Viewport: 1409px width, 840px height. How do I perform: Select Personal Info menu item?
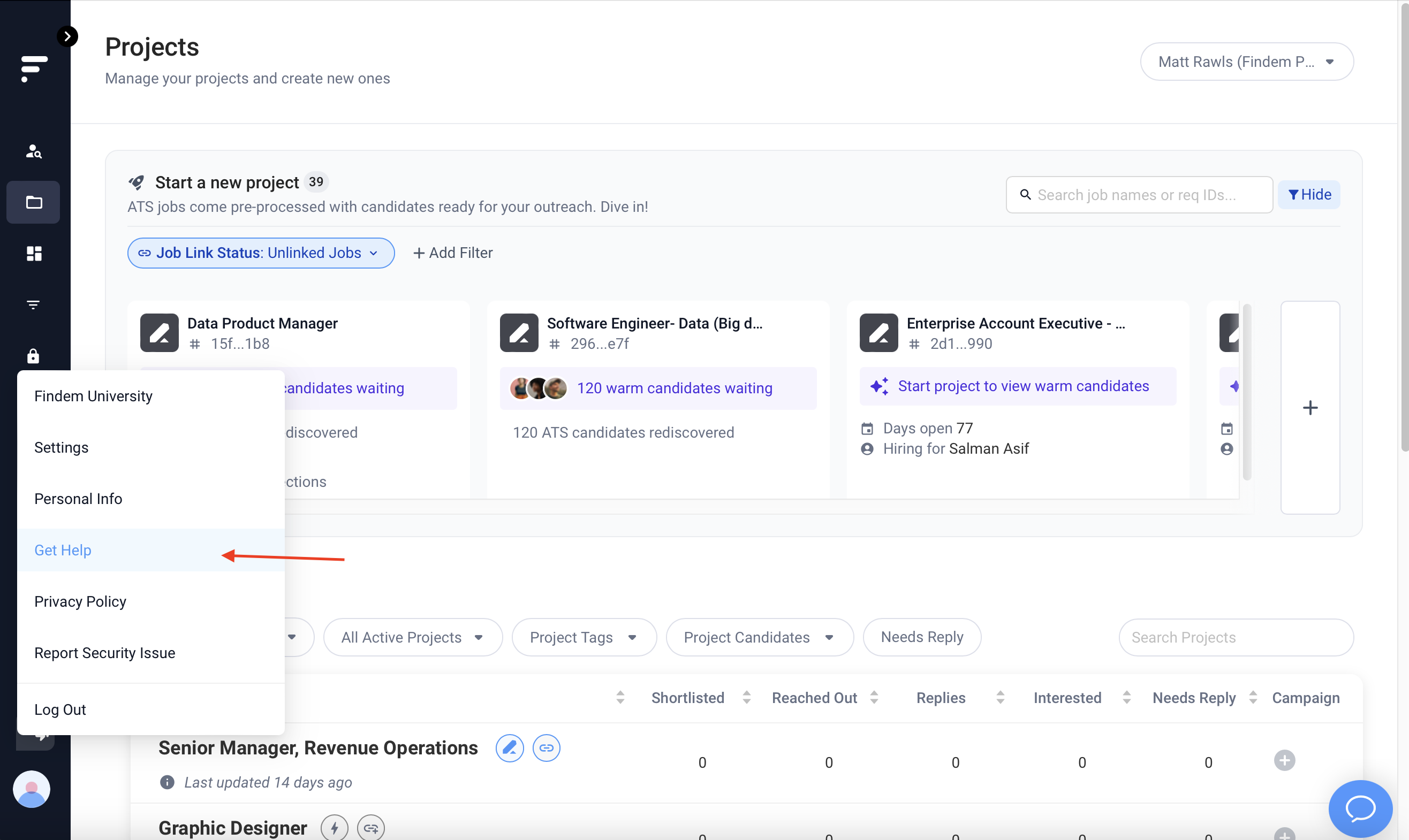(x=150, y=499)
